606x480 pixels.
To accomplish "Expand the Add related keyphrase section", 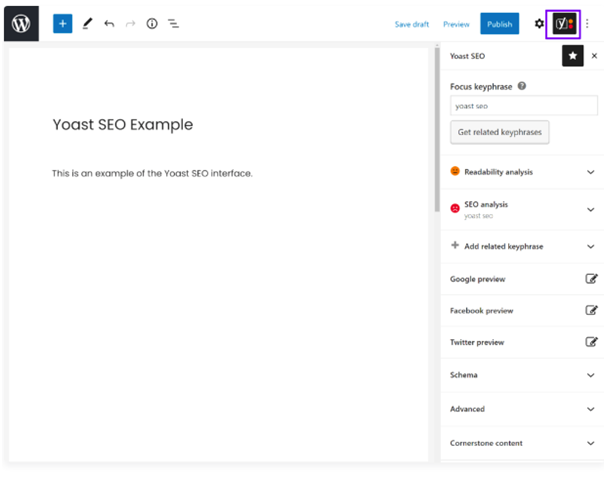I will point(591,247).
